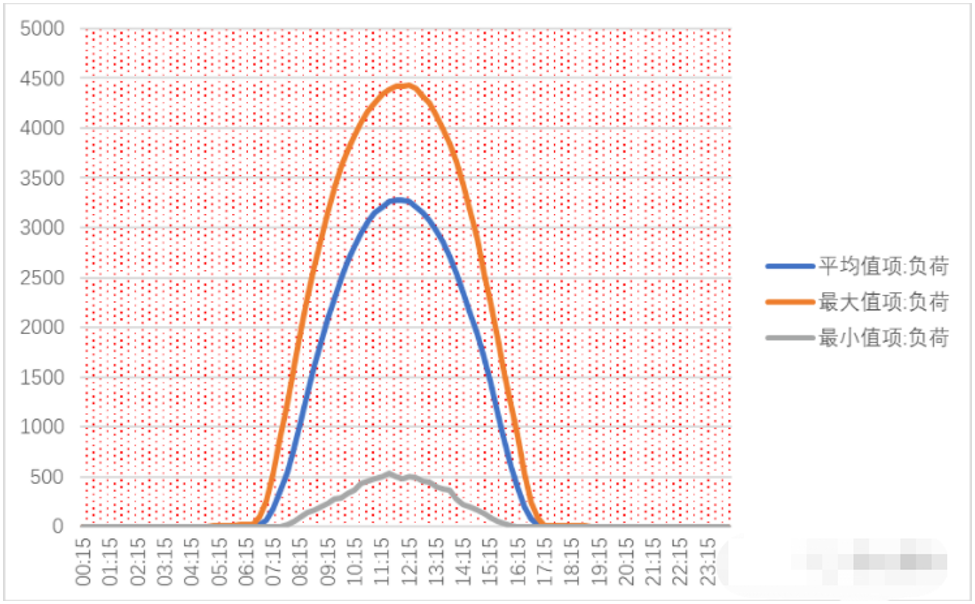Click the 08:15 time axis label
The image size is (975, 604).
pos(300,562)
